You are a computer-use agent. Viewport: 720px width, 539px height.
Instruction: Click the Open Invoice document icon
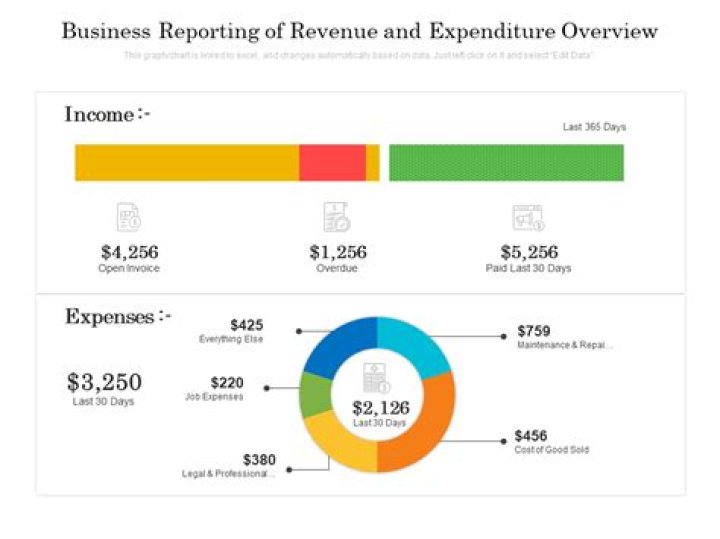pyautogui.click(x=129, y=217)
